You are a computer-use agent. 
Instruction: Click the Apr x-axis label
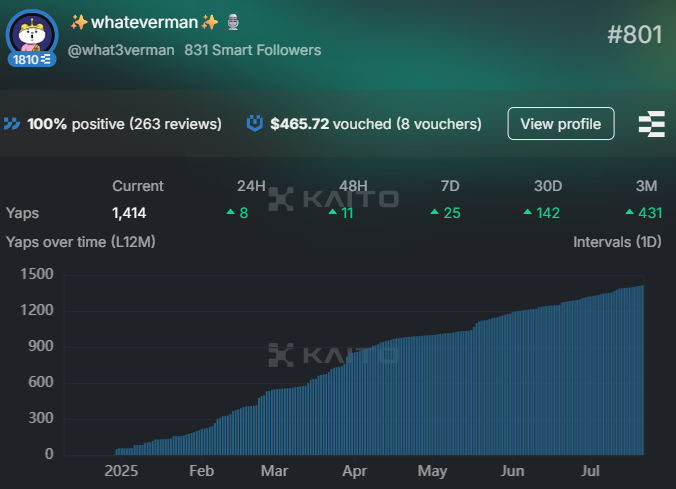(354, 471)
